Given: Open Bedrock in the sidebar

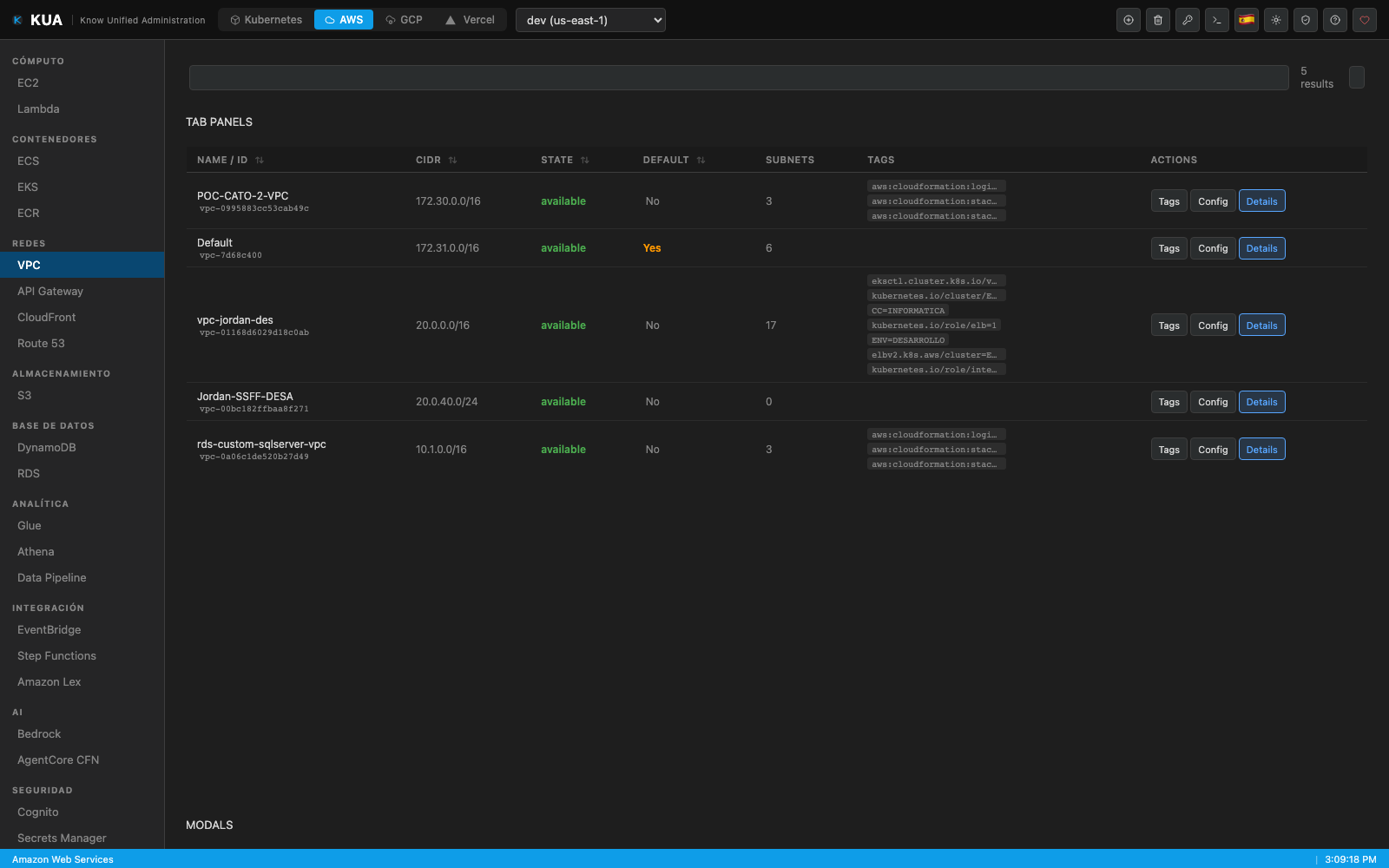Looking at the screenshot, I should pos(82,734).
